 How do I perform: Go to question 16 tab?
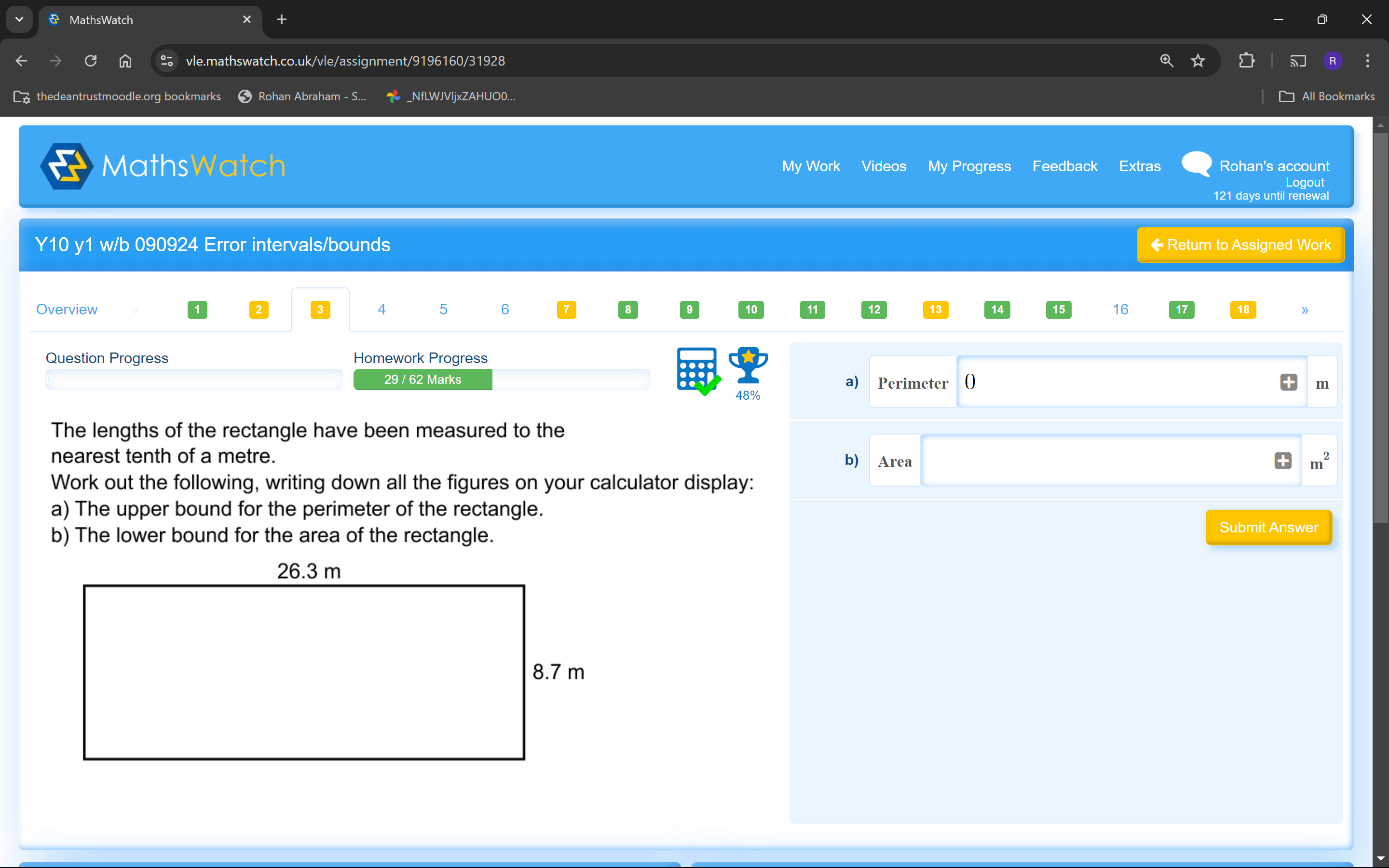pos(1120,310)
